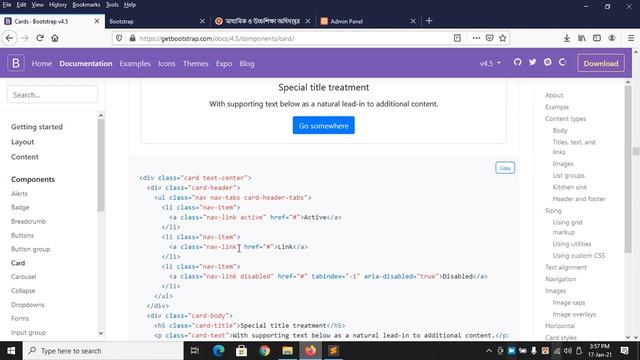Open the File menu
The height and width of the screenshot is (360, 640).
click(x=7, y=5)
